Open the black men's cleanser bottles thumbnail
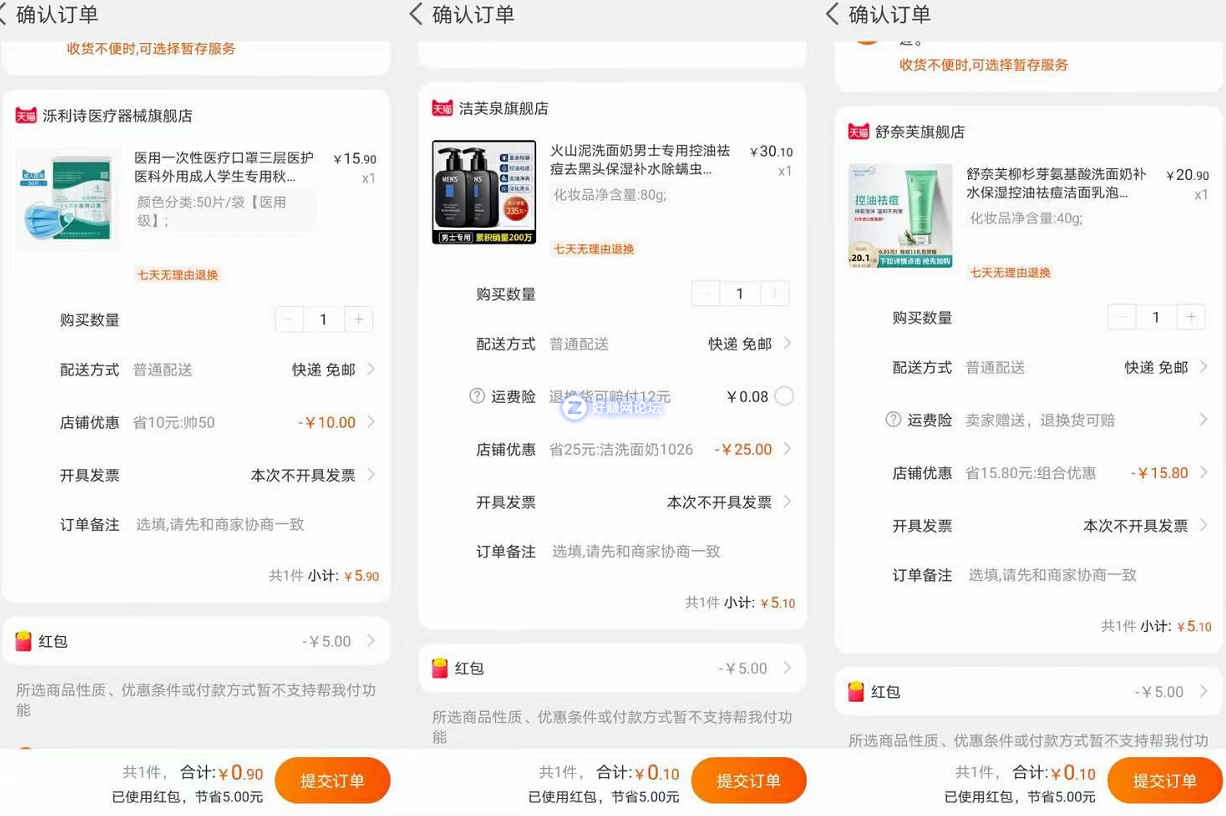The image size is (1226, 816). pos(484,192)
